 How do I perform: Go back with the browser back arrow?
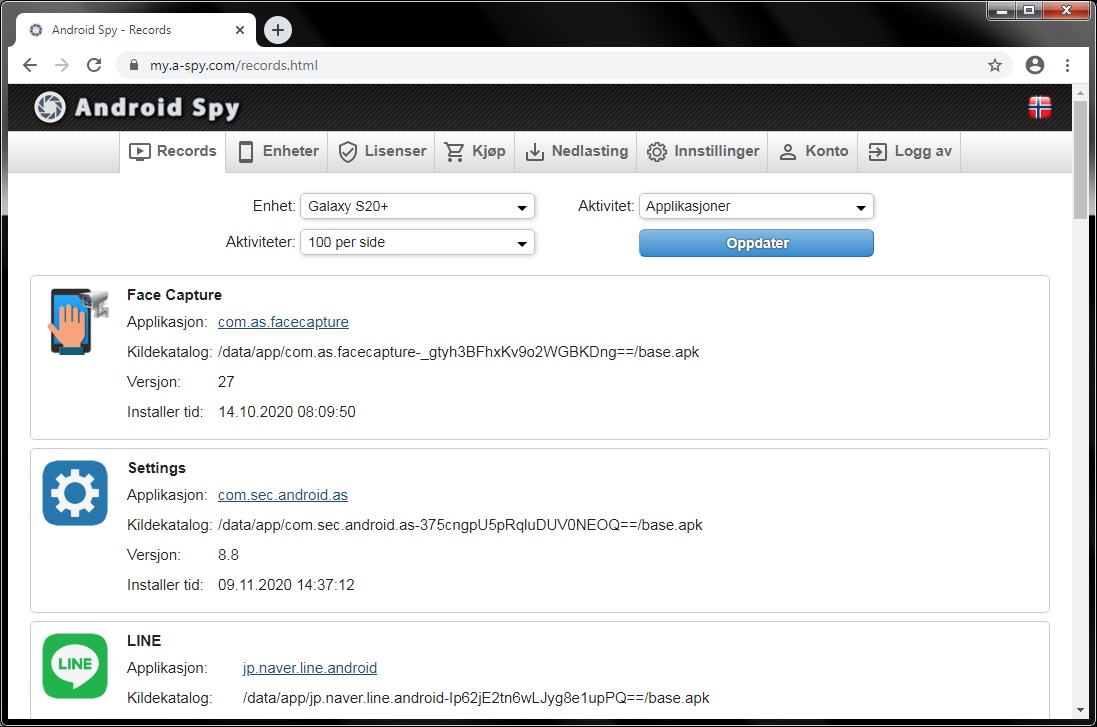[29, 65]
